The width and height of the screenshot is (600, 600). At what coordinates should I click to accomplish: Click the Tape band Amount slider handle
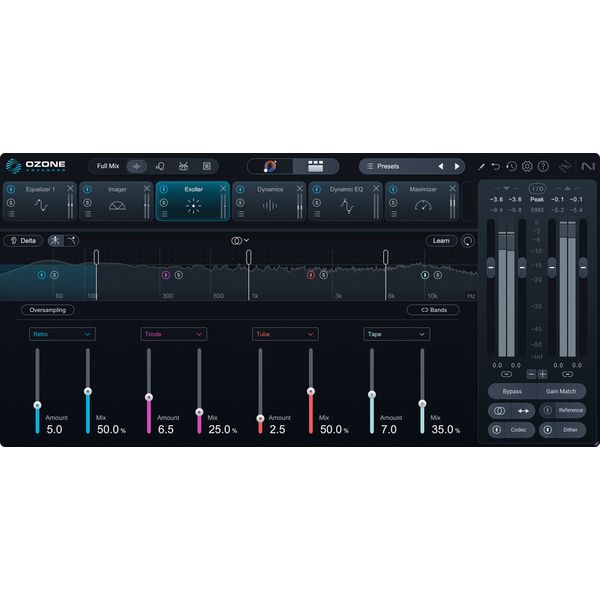(x=372, y=395)
